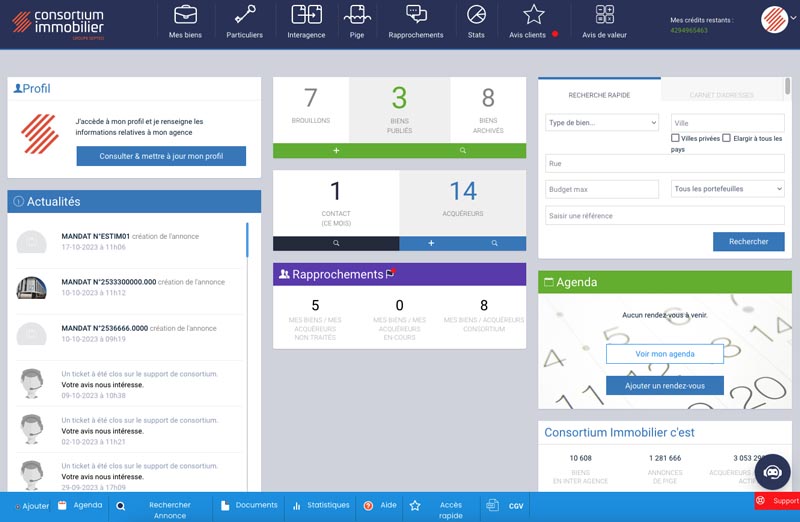The height and width of the screenshot is (522, 800).
Task: Switch to Carnet d'adresses tab
Action: 721,95
